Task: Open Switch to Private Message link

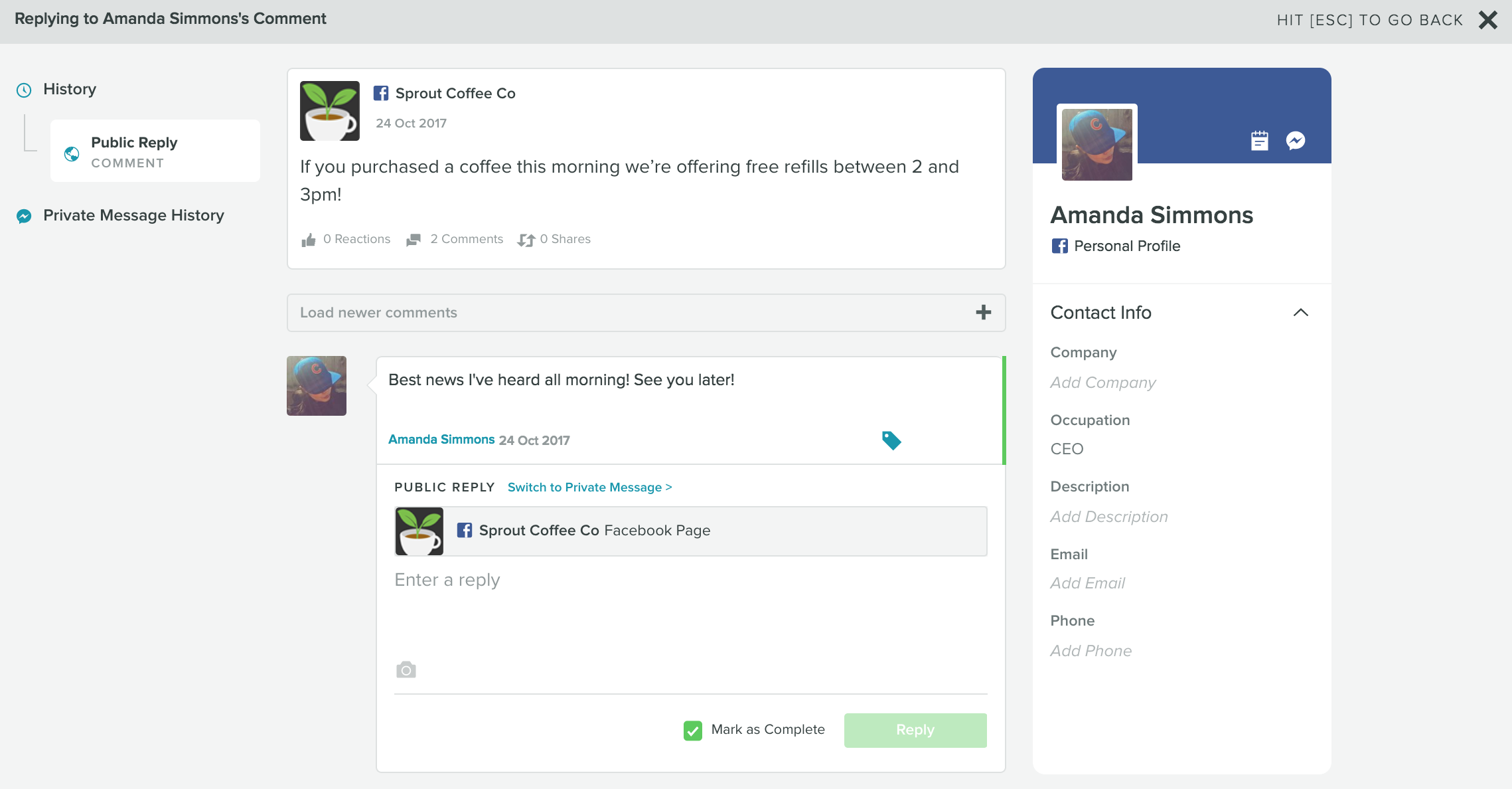Action: point(589,487)
